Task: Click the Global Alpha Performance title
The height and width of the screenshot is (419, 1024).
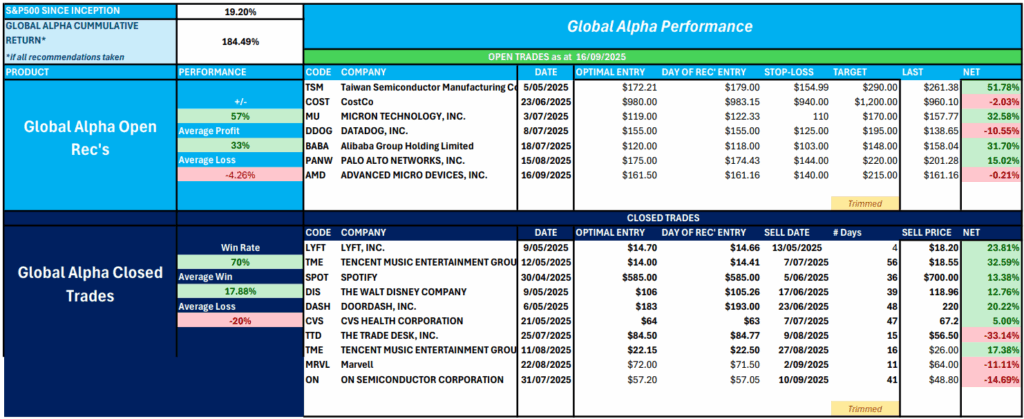Action: pyautogui.click(x=662, y=26)
